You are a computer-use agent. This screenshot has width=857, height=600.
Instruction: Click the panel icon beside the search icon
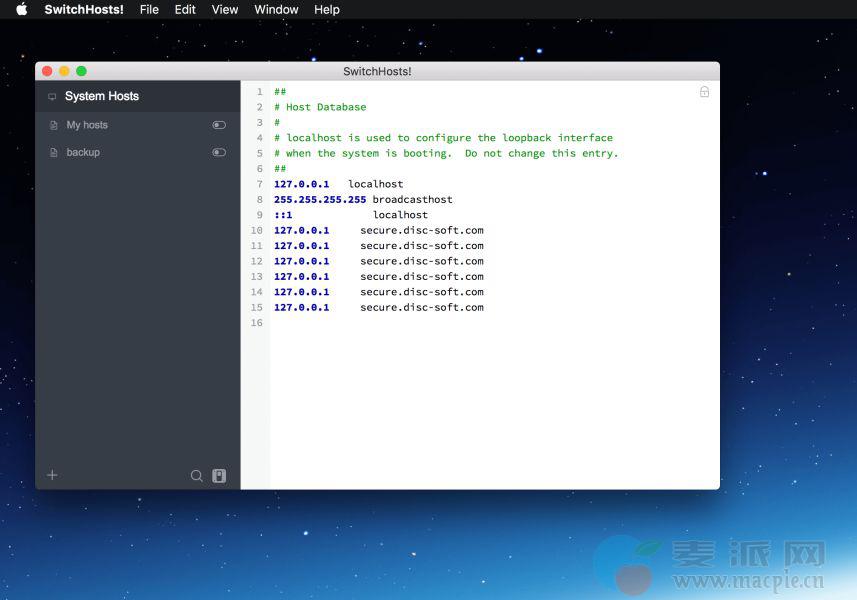(219, 476)
